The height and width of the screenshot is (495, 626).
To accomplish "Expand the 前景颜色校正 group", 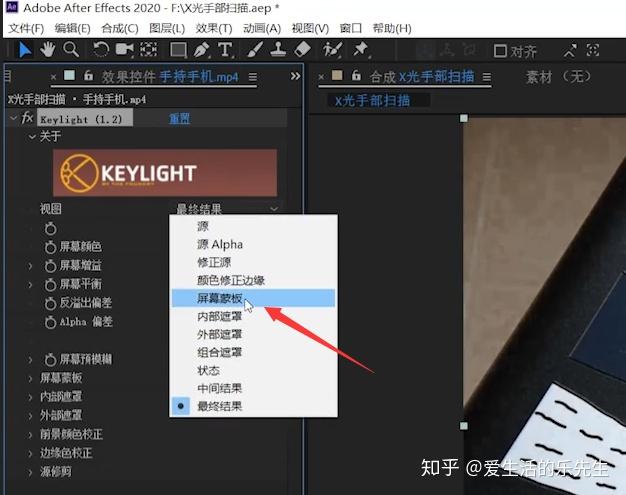I will (x=30, y=435).
